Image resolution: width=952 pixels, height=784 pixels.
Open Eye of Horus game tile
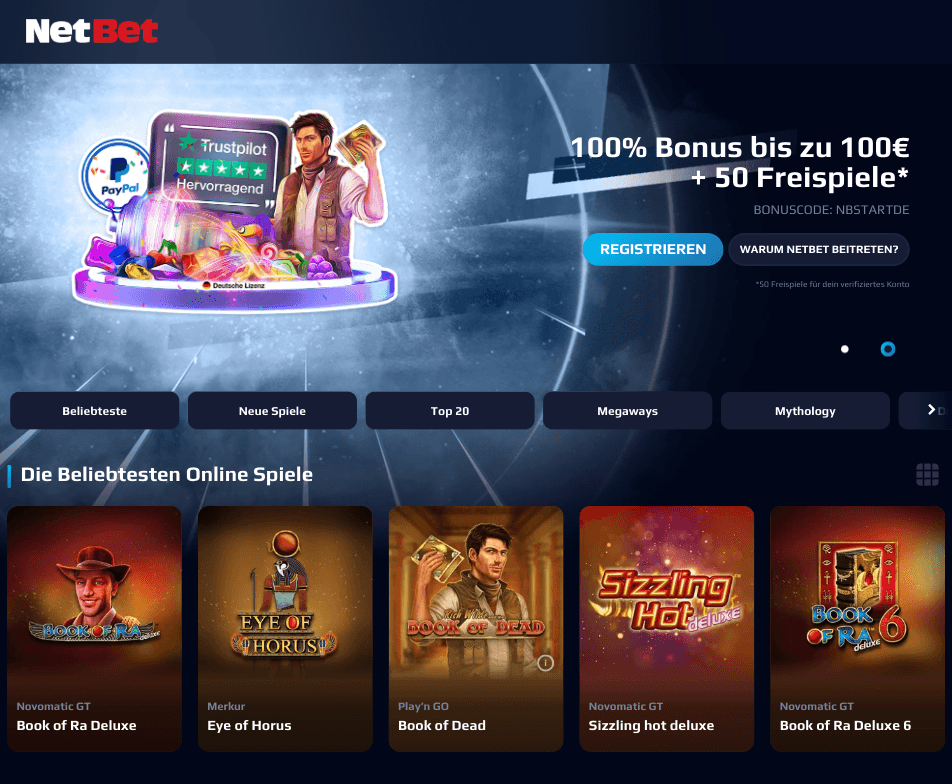tap(285, 629)
